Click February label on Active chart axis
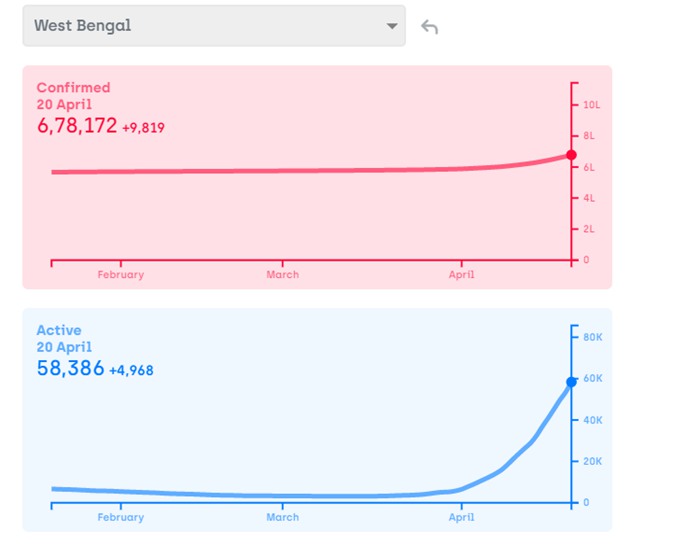 click(120, 518)
